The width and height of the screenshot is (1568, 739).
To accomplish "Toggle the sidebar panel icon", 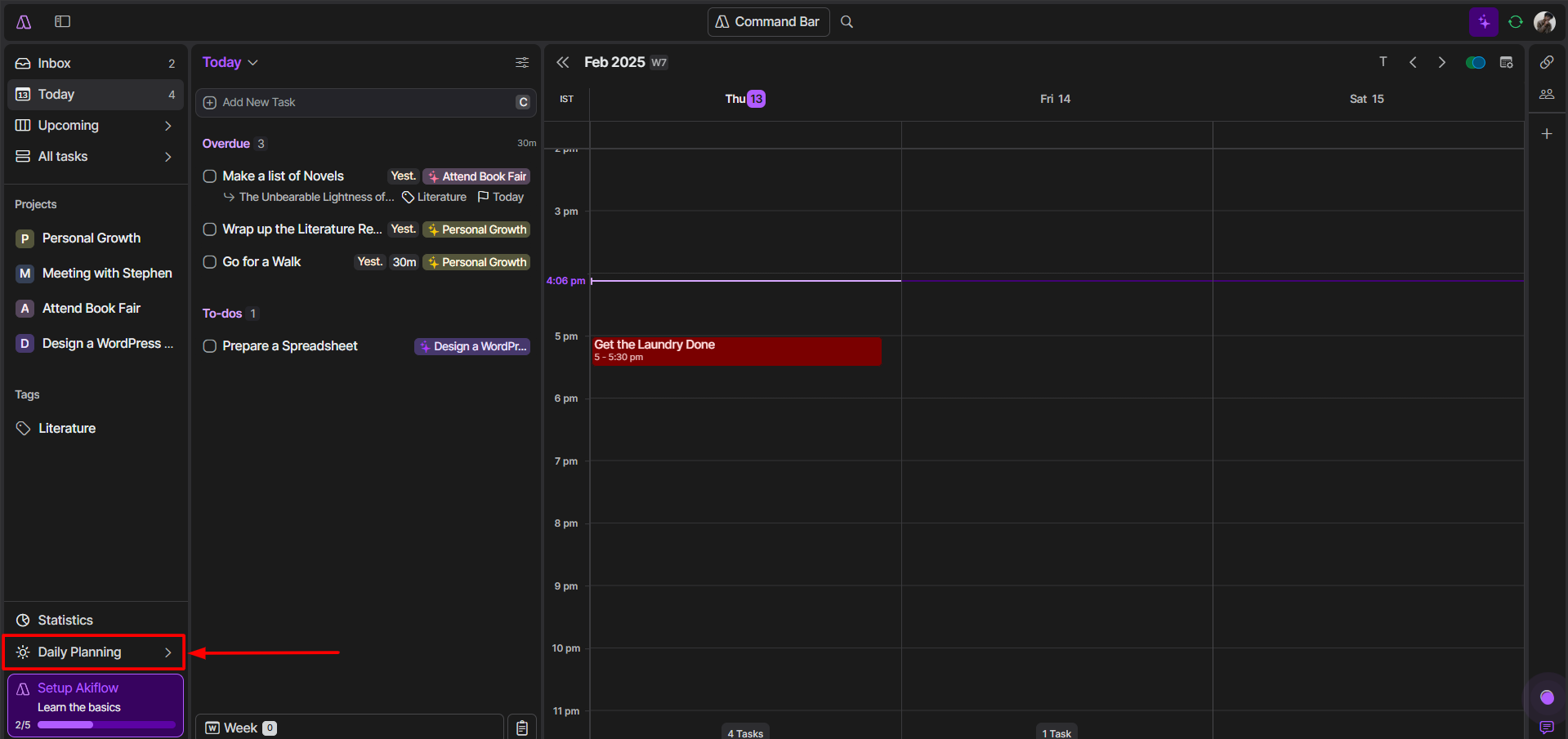I will click(x=63, y=21).
